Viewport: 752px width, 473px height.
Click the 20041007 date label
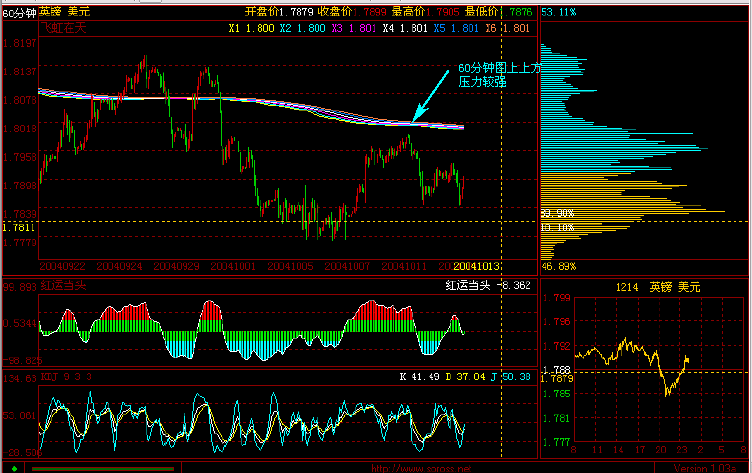[347, 266]
